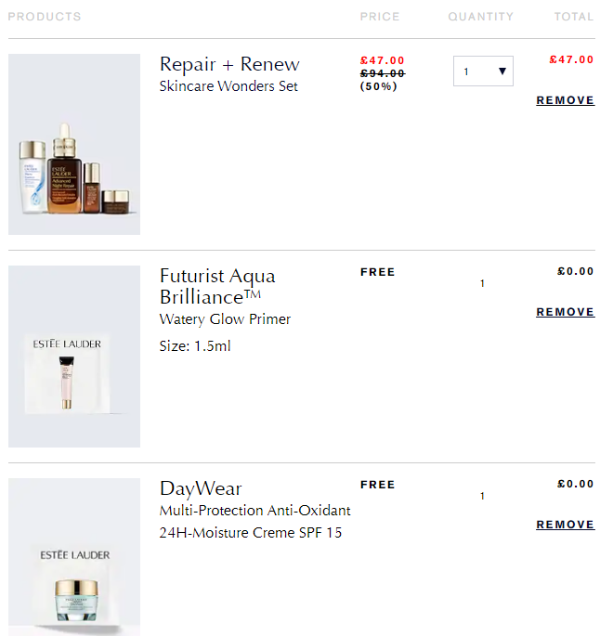
Task: Open the Repair + Renew product thumbnail
Action: click(74, 145)
